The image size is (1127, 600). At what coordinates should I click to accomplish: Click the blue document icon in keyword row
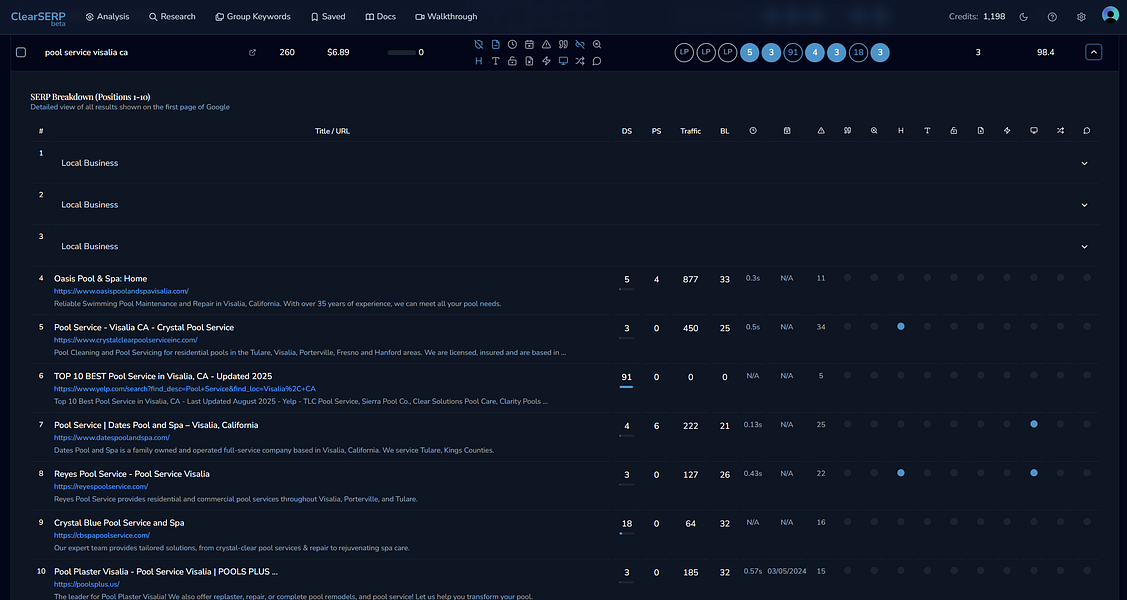tap(495, 45)
